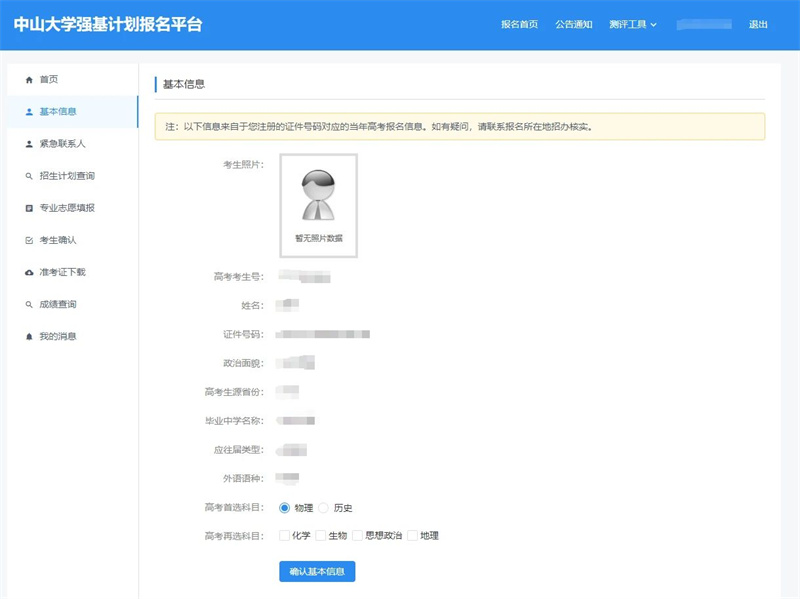Click the home icon beside 首页
The image size is (800, 599).
point(29,80)
